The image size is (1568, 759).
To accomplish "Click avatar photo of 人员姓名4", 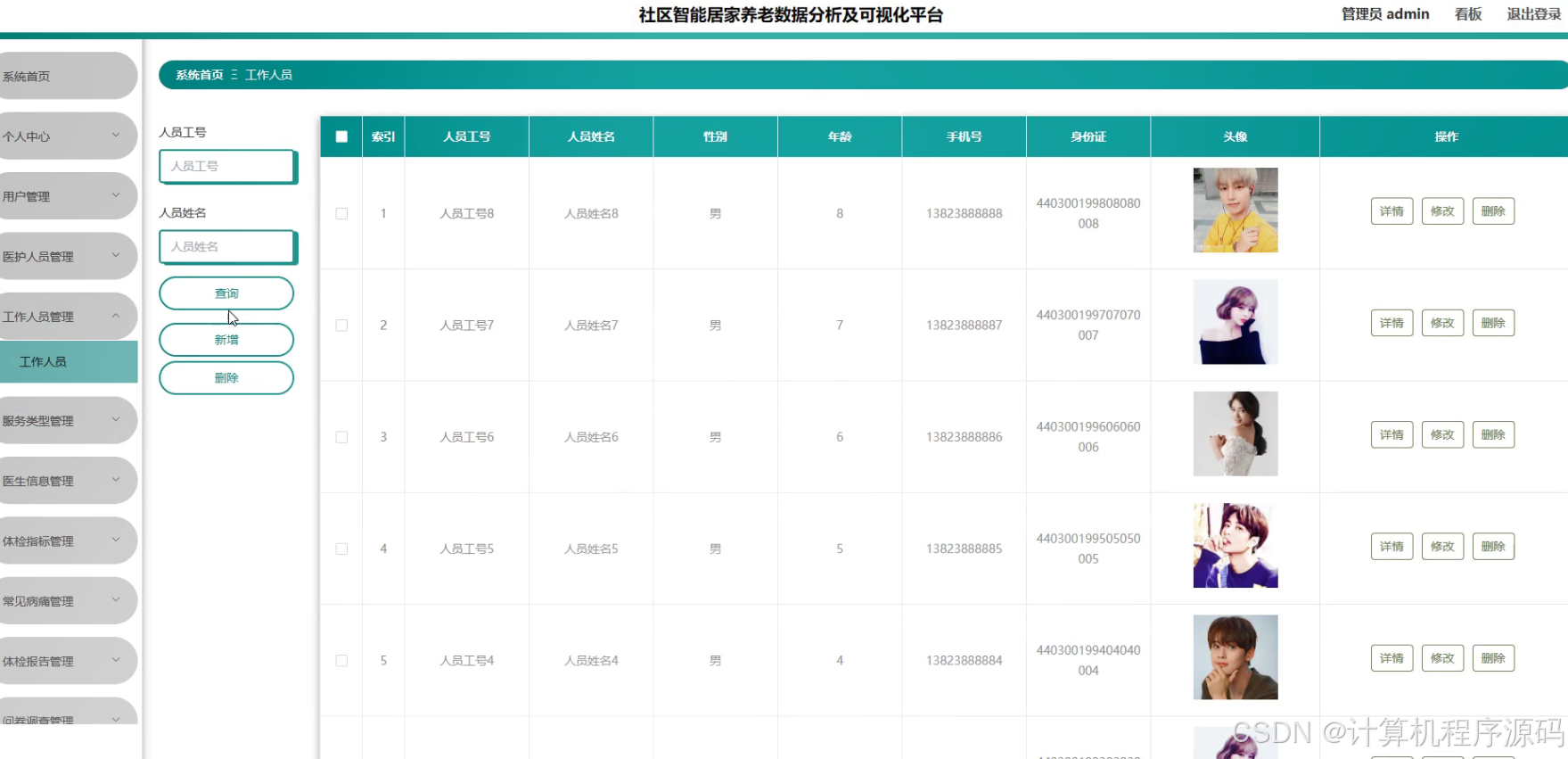I will 1236,657.
